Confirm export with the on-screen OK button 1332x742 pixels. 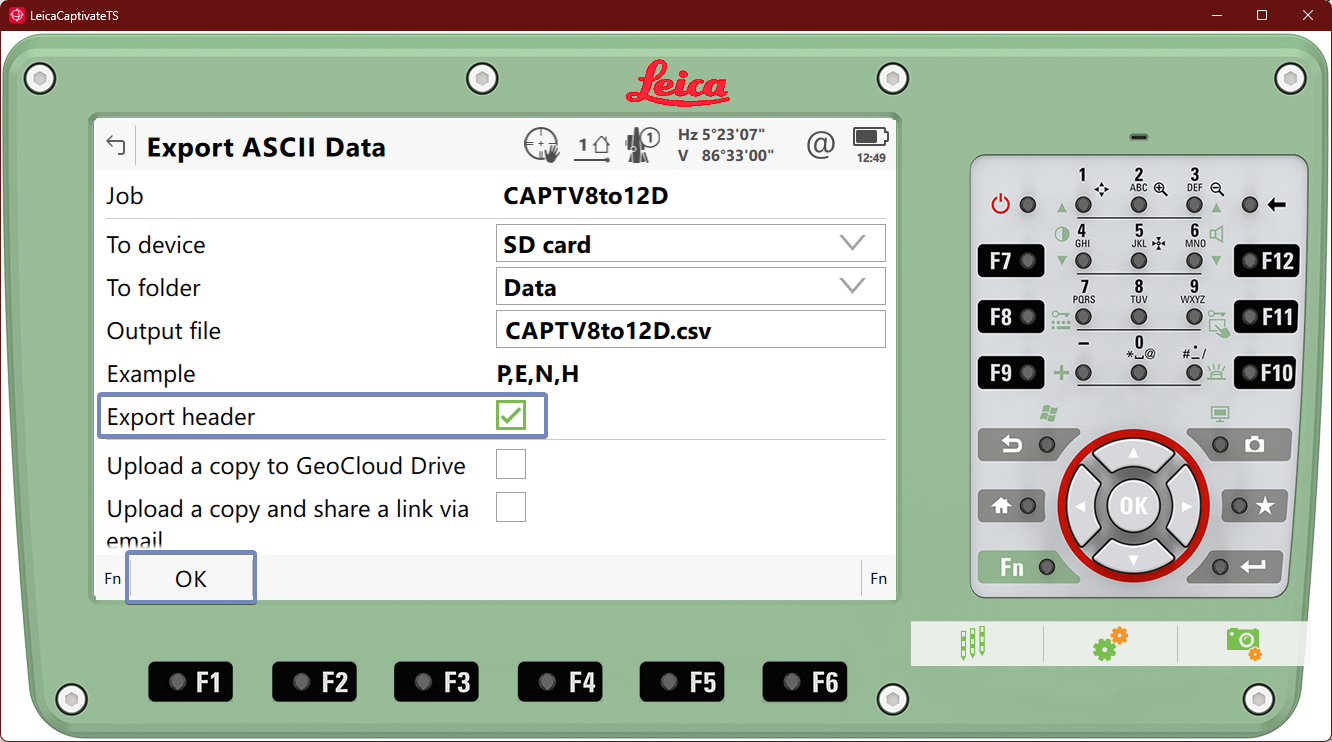[191, 578]
